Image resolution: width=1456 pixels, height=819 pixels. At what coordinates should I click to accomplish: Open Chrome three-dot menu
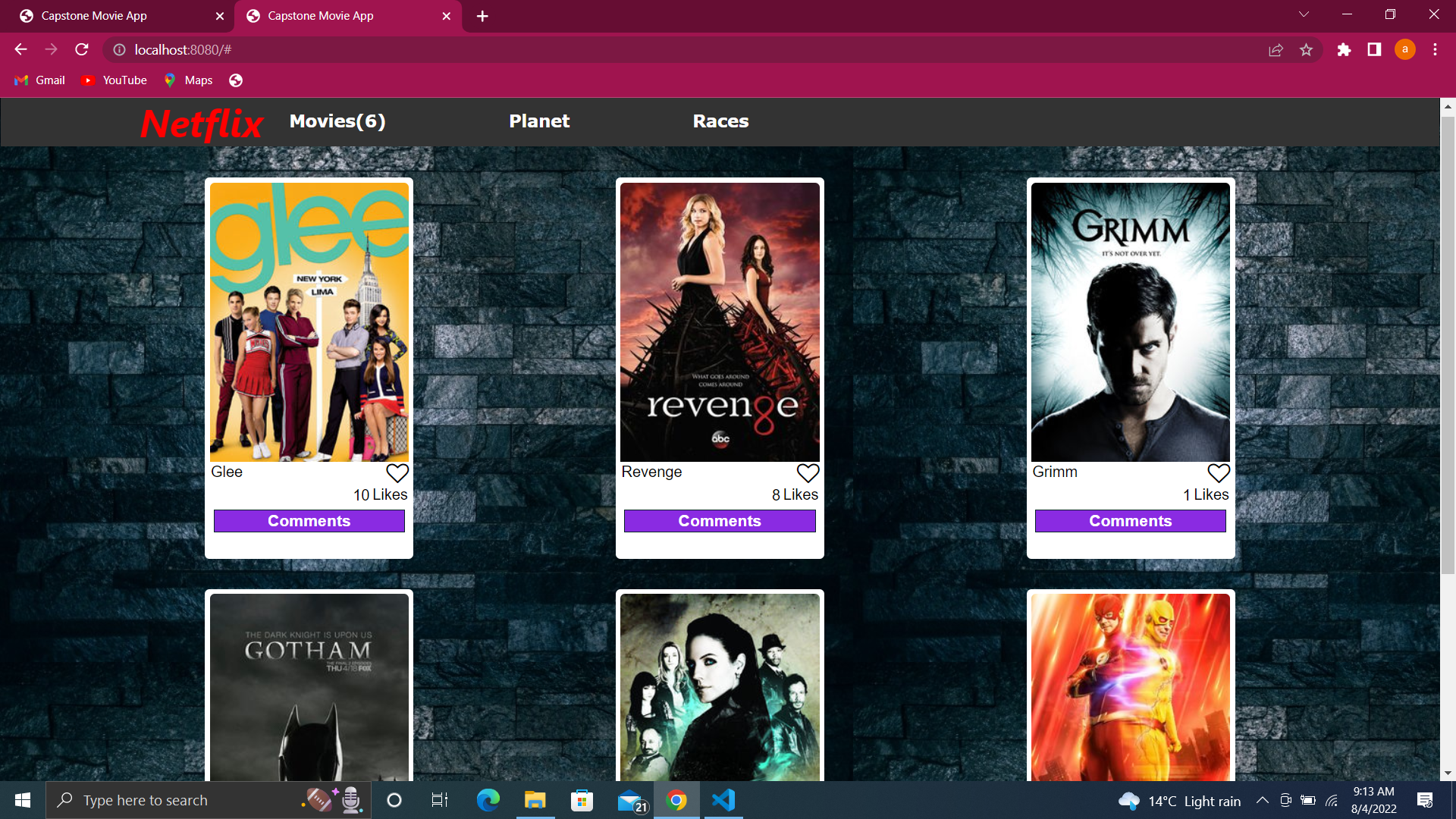(x=1435, y=50)
